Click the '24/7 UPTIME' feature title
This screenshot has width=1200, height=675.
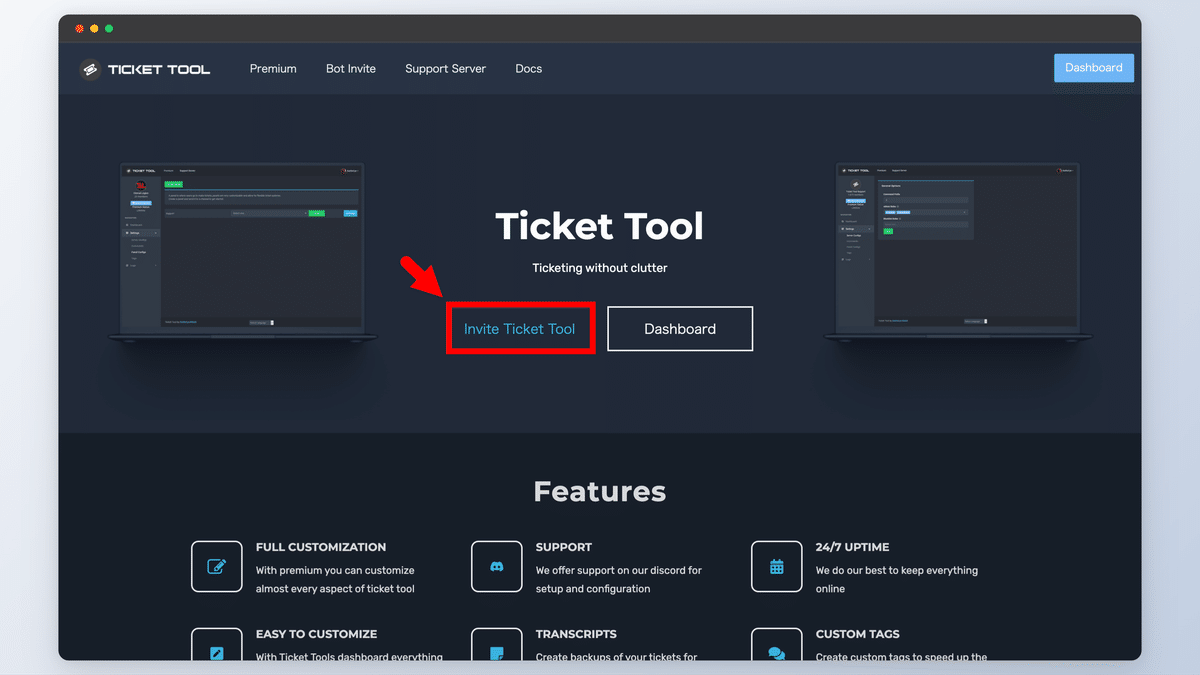point(853,547)
